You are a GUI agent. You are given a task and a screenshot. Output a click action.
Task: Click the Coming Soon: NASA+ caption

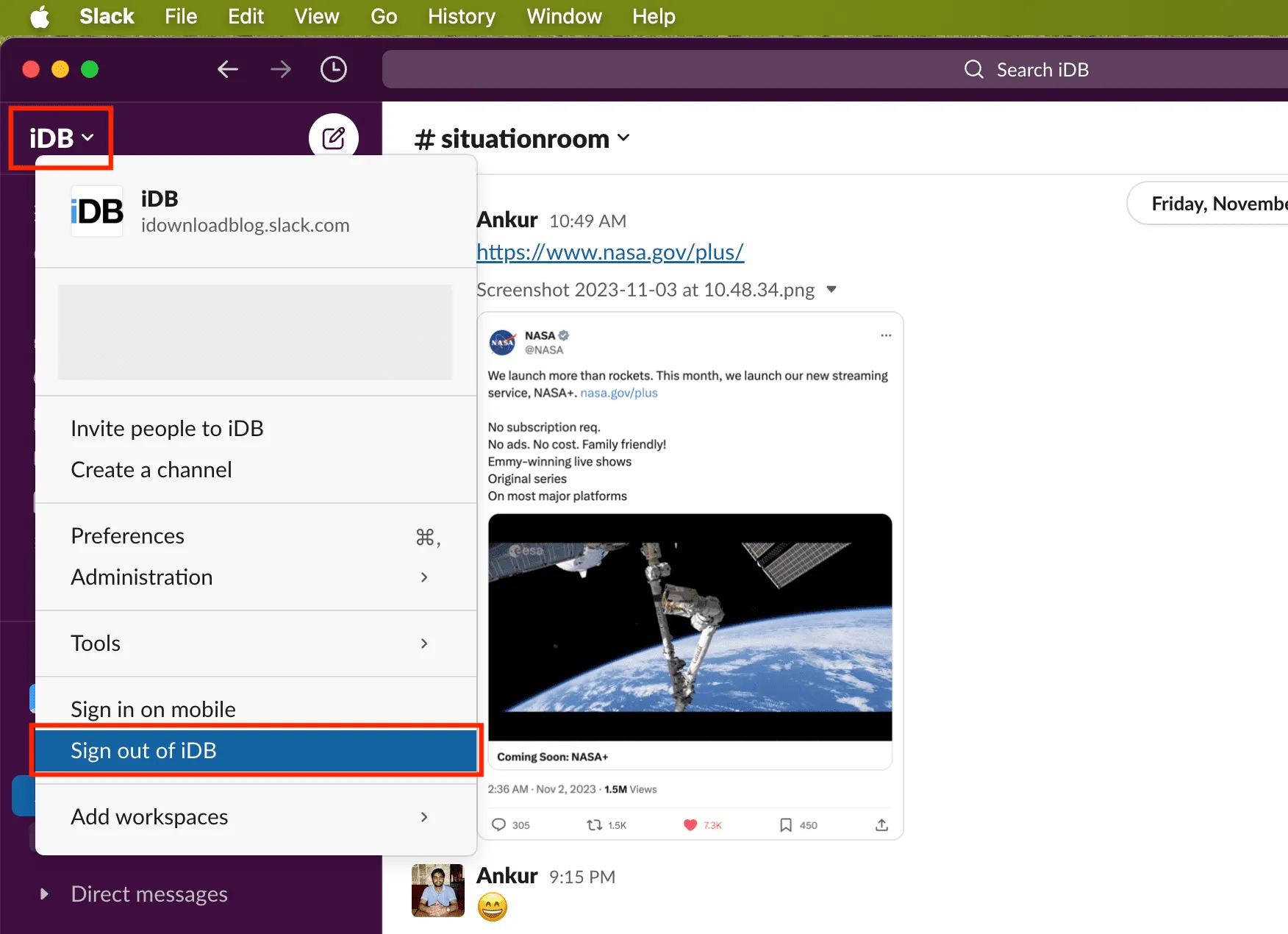[552, 757]
